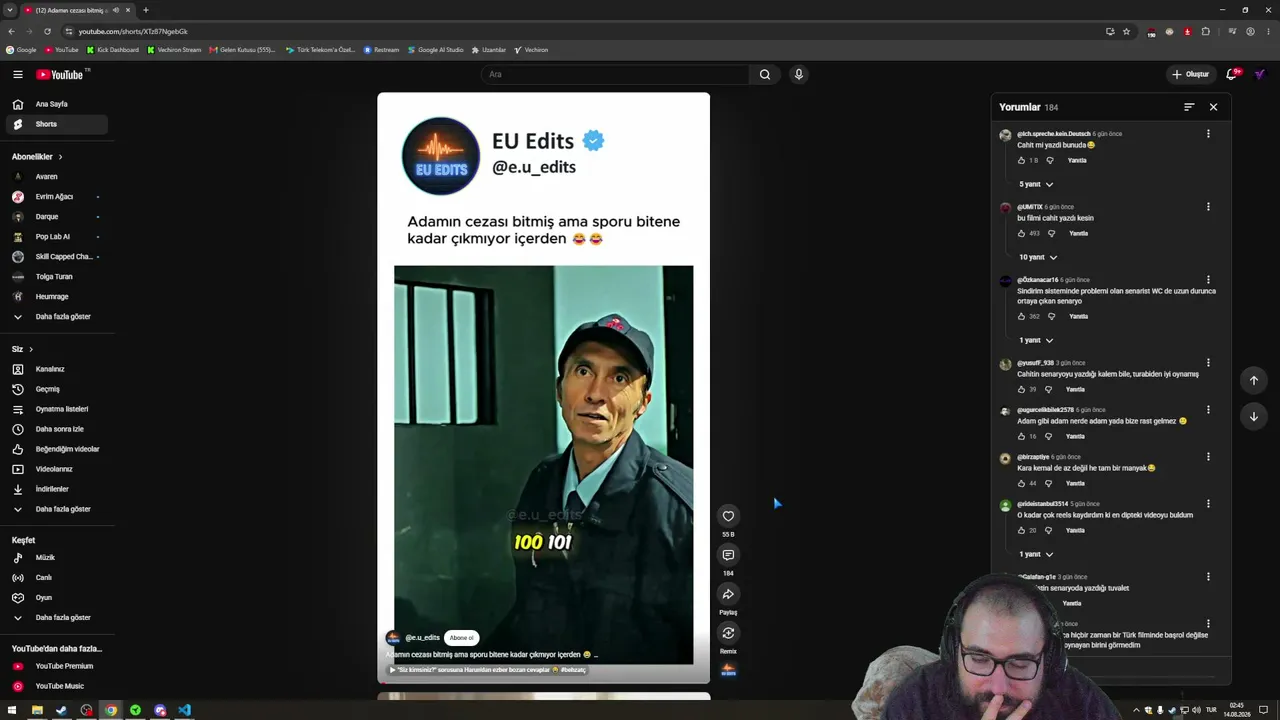Mute the YouTube tab via its speaker icon
Image resolution: width=1280 pixels, height=720 pixels.
click(x=116, y=10)
